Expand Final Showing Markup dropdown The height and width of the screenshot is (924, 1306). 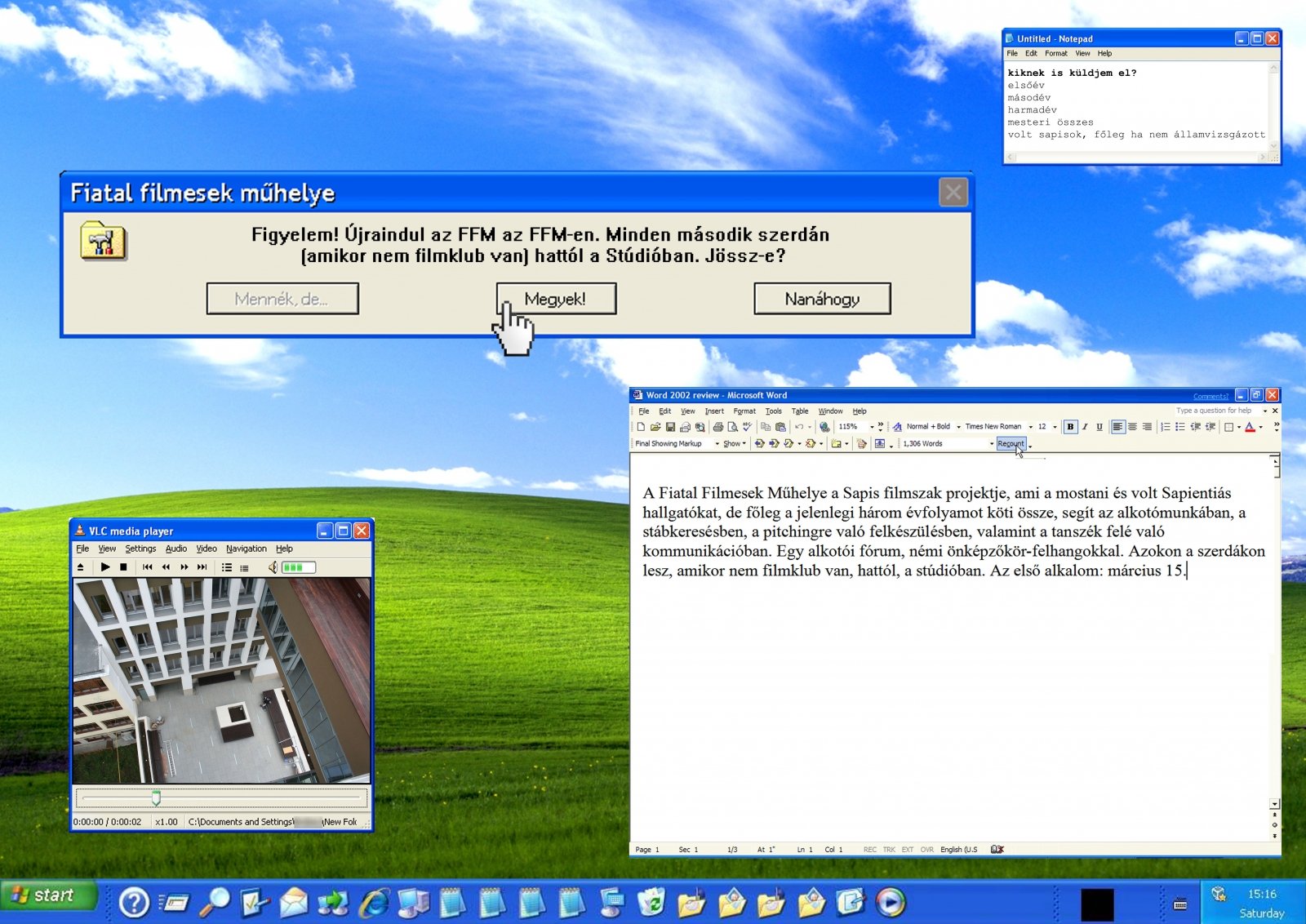point(717,444)
